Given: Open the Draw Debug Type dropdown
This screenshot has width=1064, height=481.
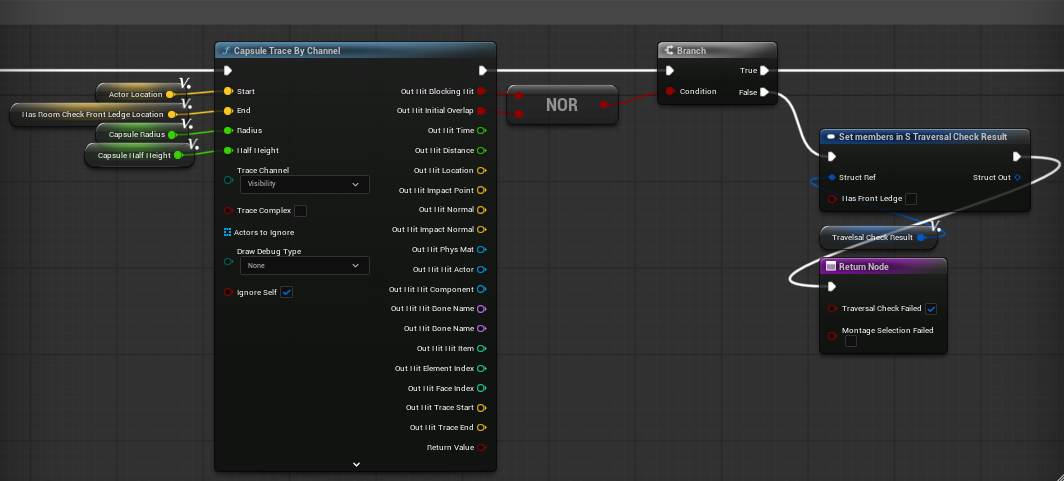Looking at the screenshot, I should point(305,266).
